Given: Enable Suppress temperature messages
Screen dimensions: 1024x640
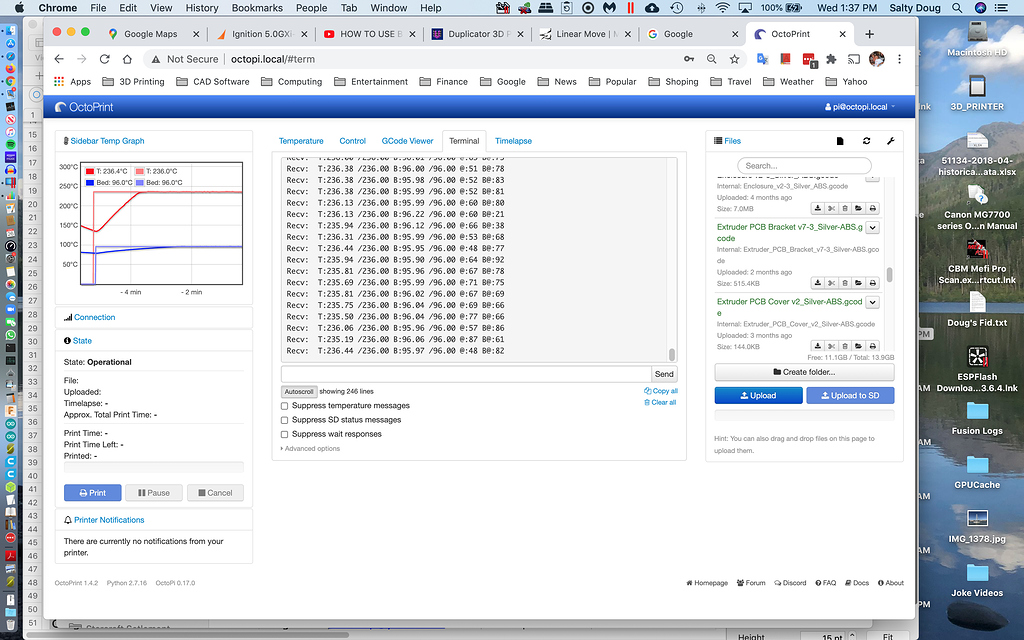Looking at the screenshot, I should tap(285, 406).
